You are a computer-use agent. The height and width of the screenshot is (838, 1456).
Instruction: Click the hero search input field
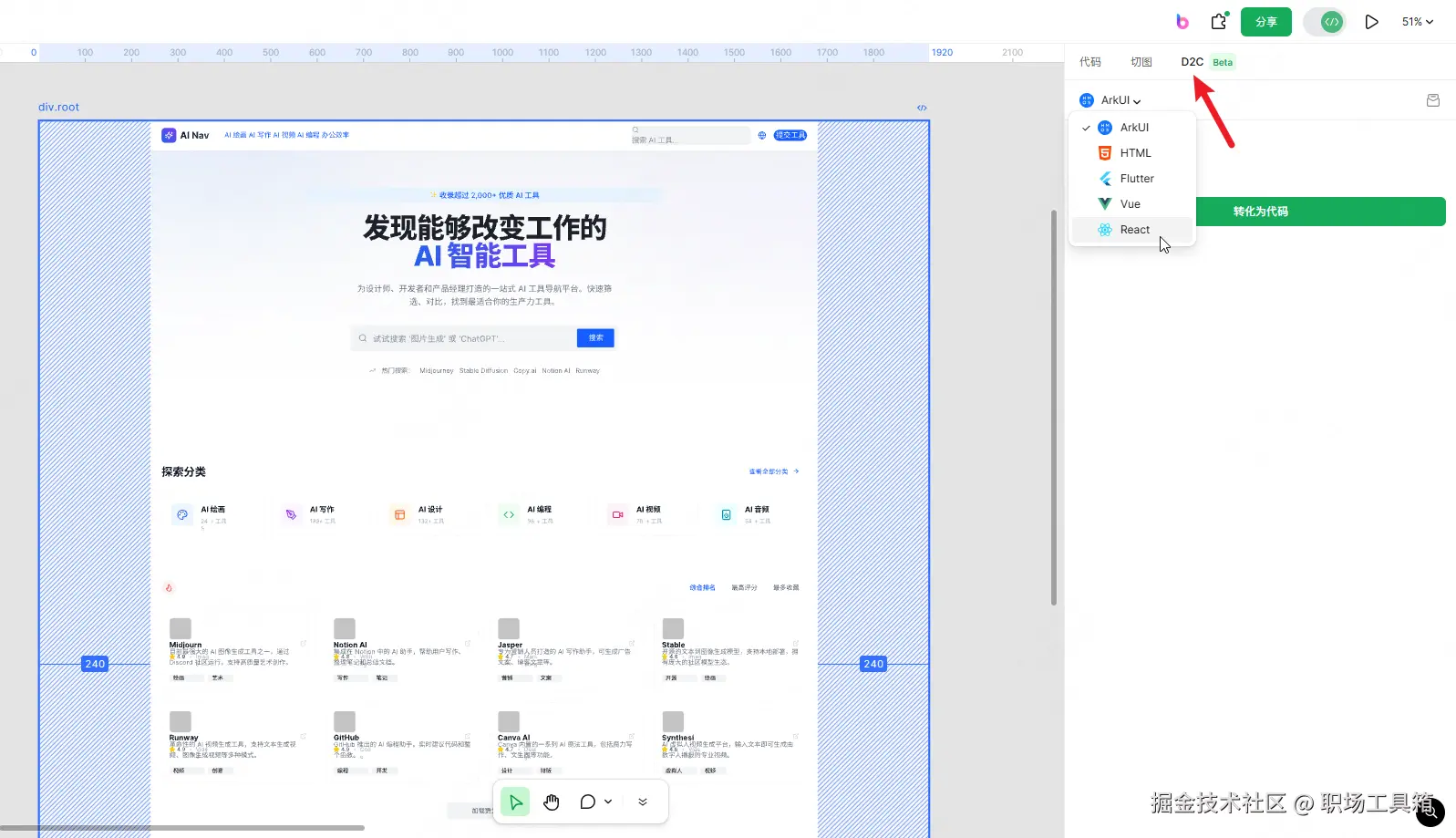point(465,338)
